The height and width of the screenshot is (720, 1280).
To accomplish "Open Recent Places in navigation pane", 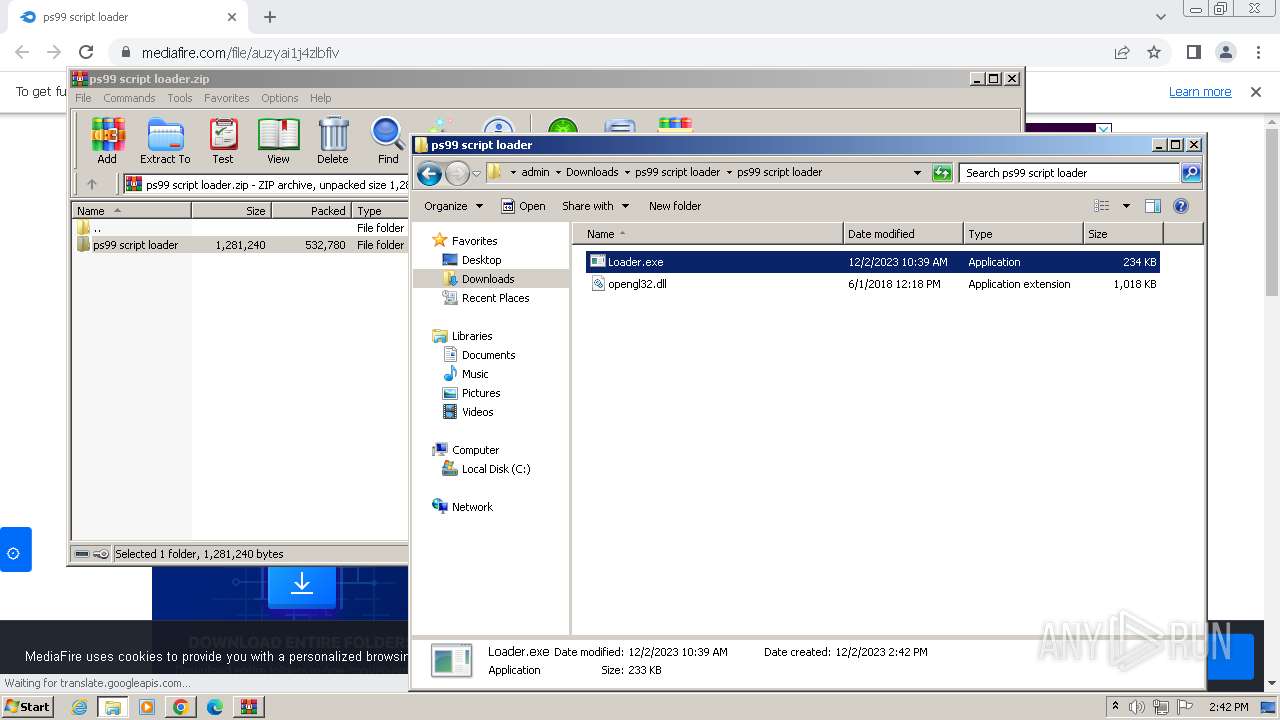I will pyautogui.click(x=495, y=298).
